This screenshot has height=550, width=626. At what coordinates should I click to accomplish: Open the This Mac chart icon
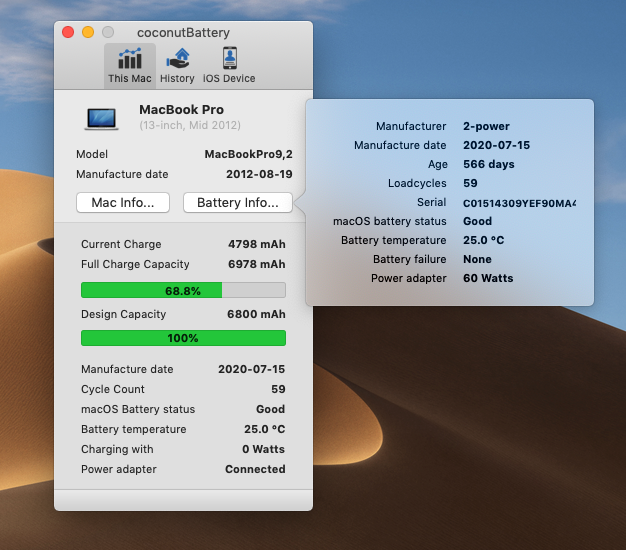click(130, 59)
